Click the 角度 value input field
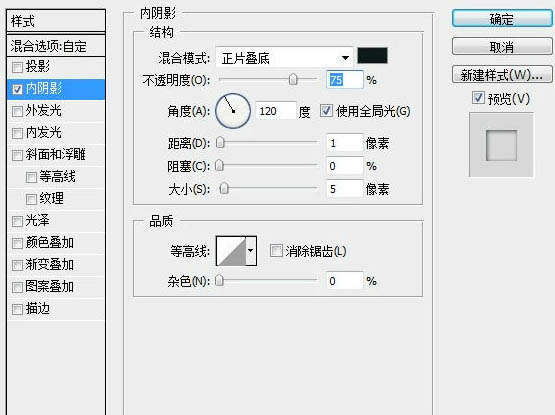Image resolution: width=555 pixels, height=415 pixels. click(x=275, y=111)
